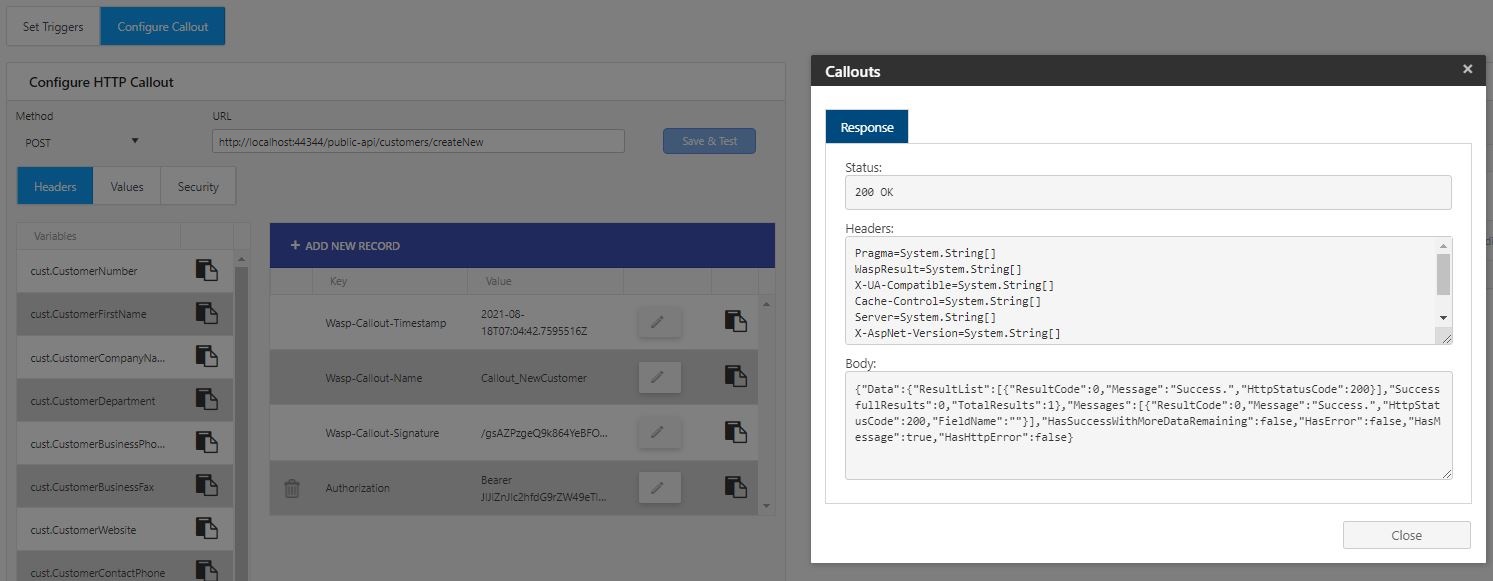Add a new header record
The width and height of the screenshot is (1493, 581).
pyautogui.click(x=345, y=246)
